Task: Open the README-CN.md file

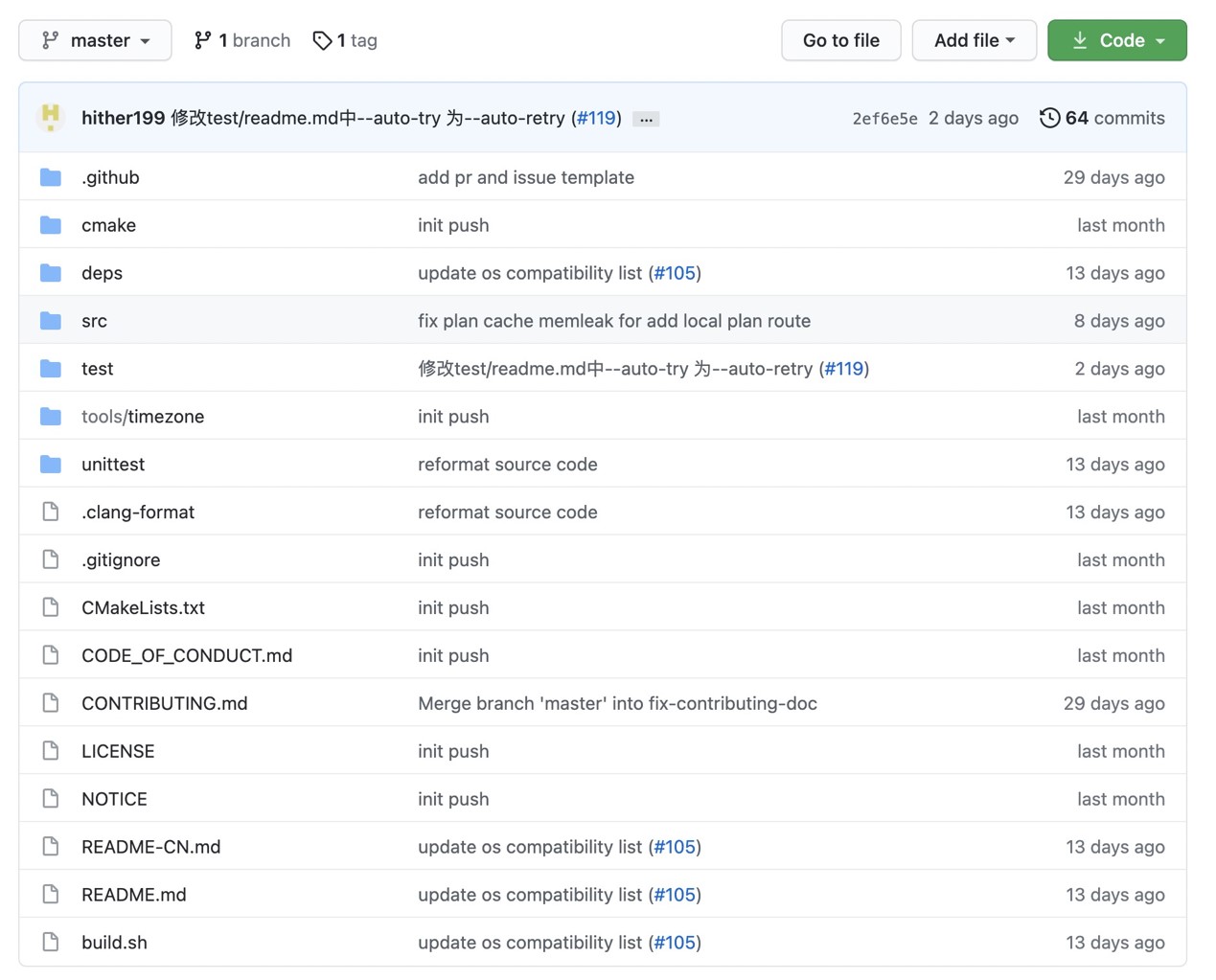Action: 150,847
